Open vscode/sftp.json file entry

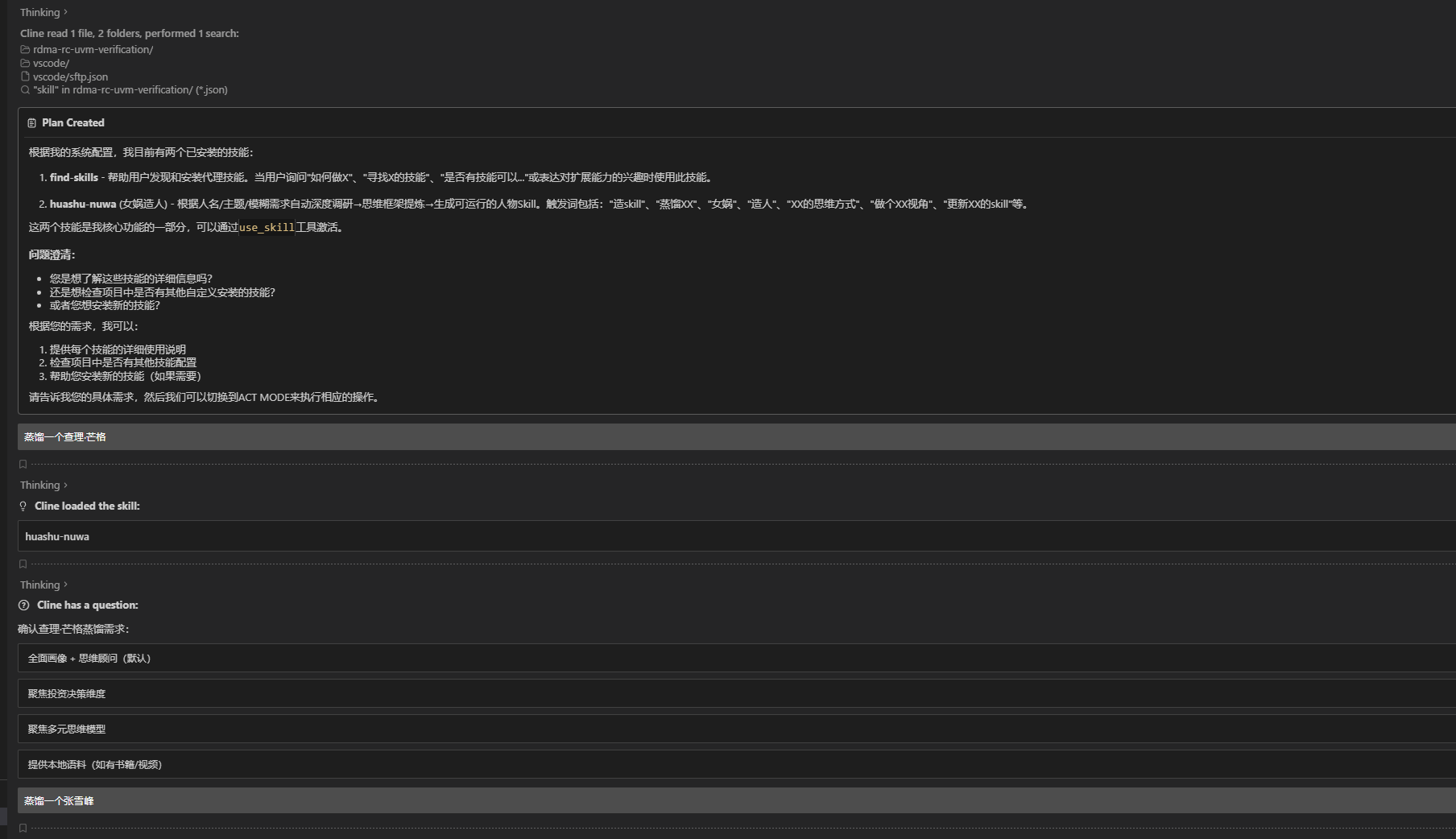70,76
